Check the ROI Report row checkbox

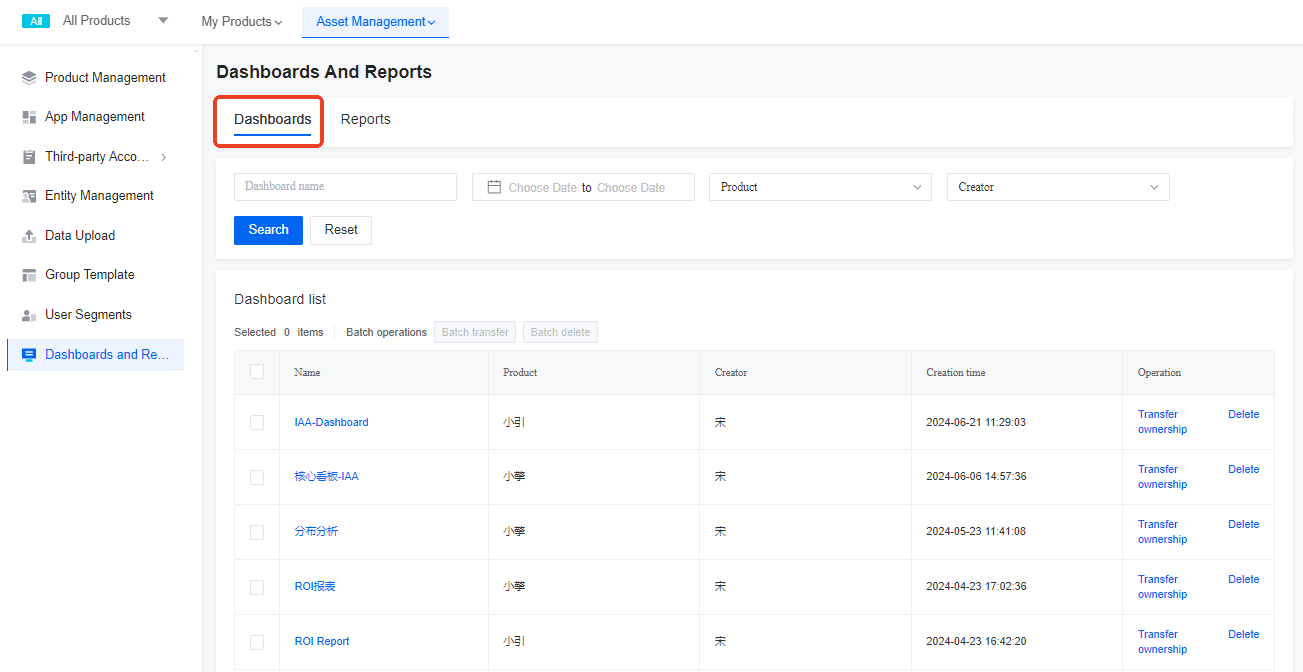click(x=257, y=642)
